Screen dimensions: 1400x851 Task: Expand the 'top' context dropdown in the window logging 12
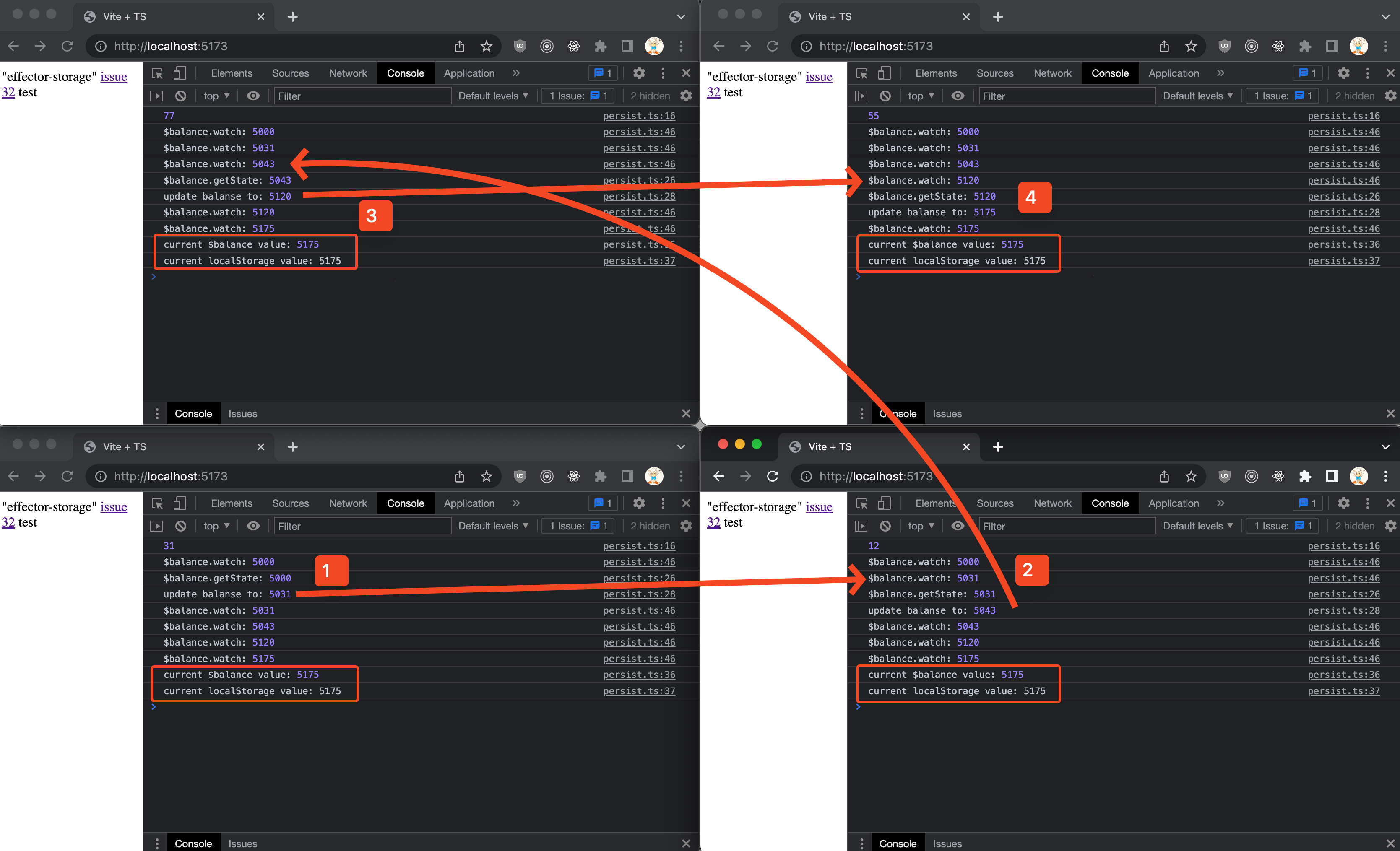click(921, 526)
